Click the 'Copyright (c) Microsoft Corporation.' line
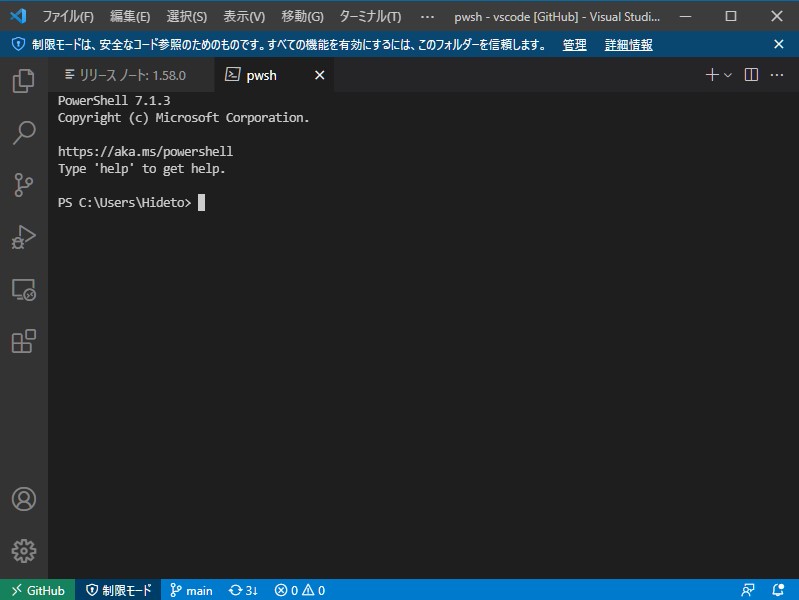 click(x=183, y=118)
